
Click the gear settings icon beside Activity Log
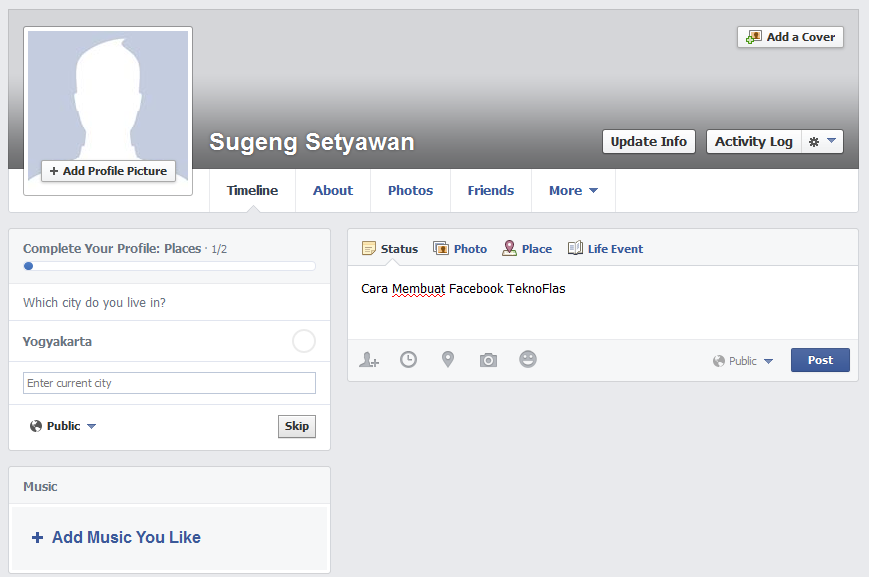click(814, 142)
